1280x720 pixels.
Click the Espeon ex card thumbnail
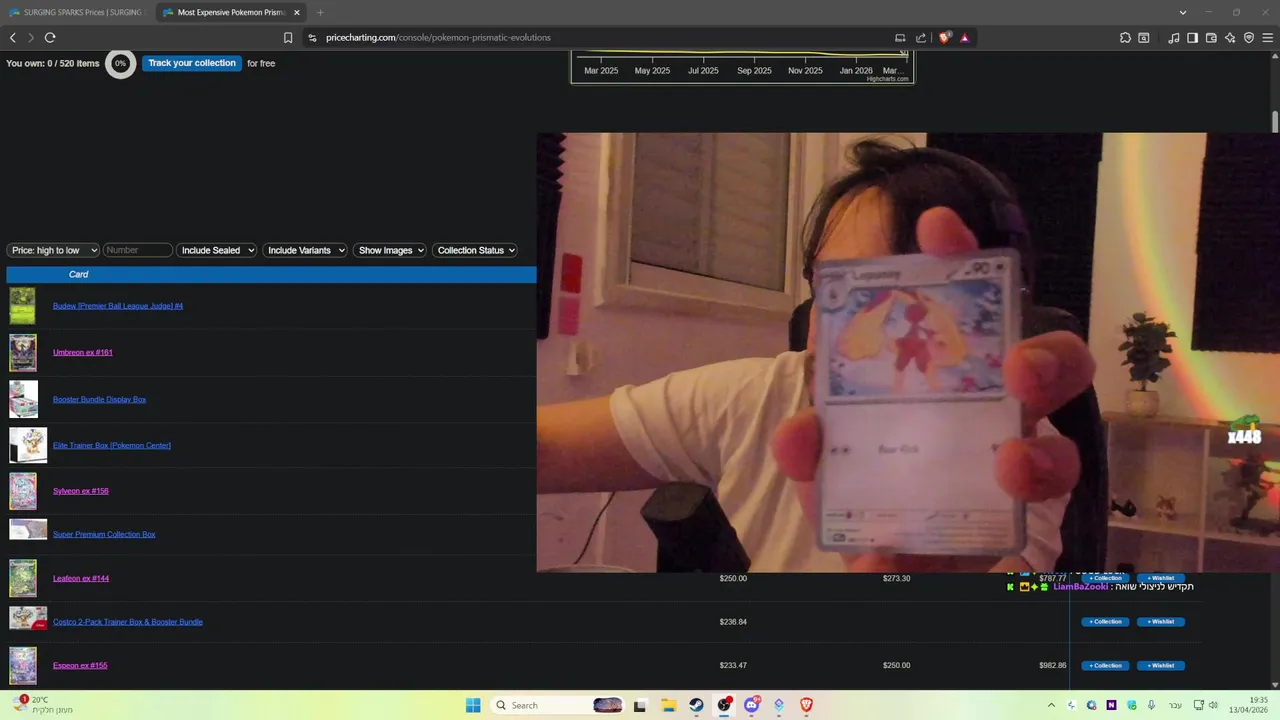(x=23, y=666)
